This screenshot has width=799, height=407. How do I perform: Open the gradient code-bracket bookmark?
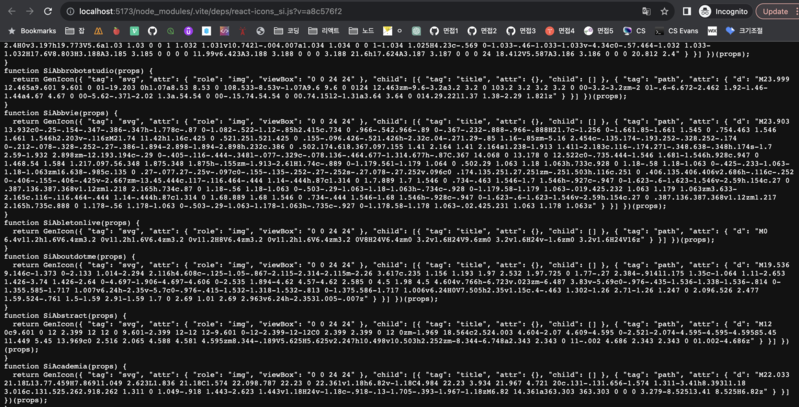[224, 31]
